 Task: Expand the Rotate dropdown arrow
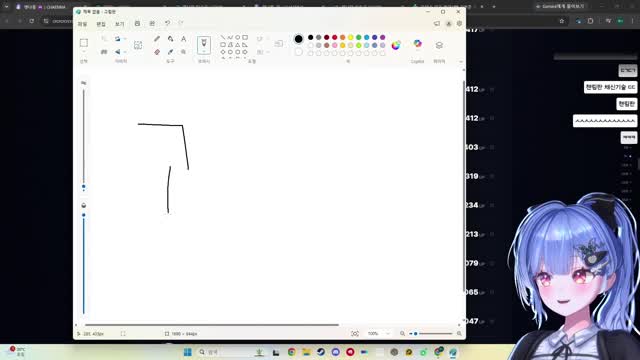pos(124,39)
